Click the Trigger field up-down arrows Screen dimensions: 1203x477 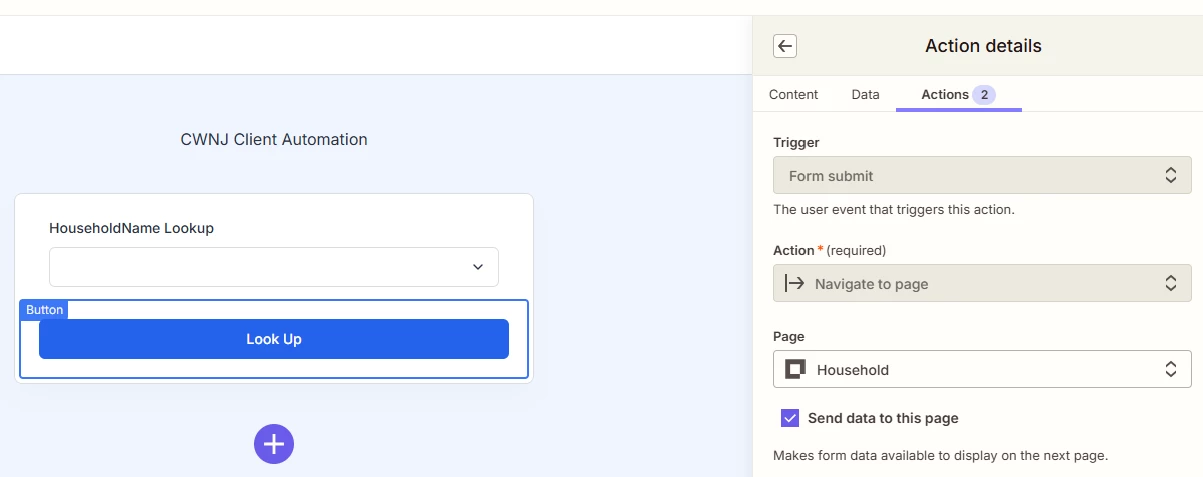tap(1171, 176)
